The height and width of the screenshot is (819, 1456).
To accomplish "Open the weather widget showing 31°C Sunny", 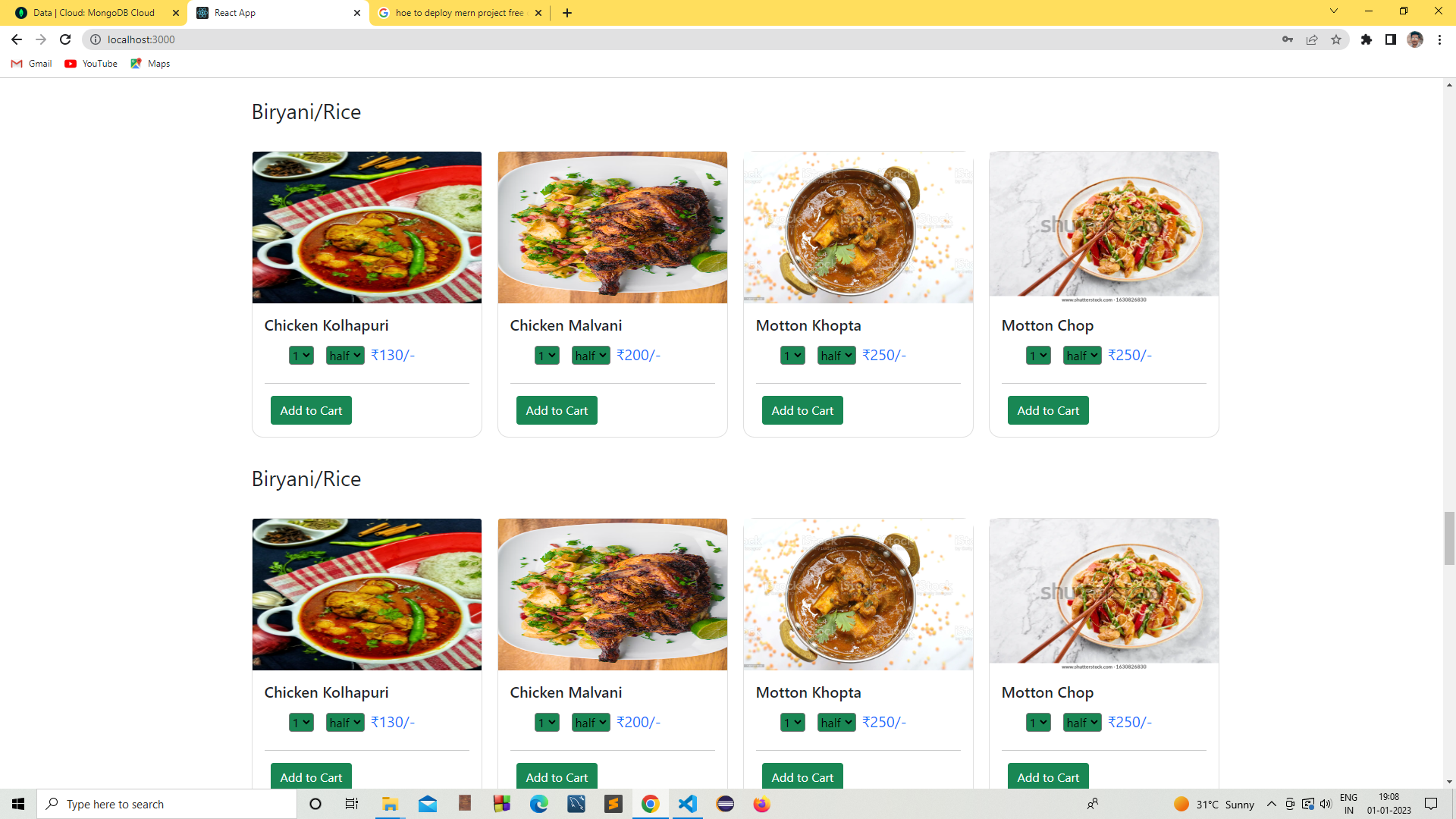I will tap(1213, 804).
